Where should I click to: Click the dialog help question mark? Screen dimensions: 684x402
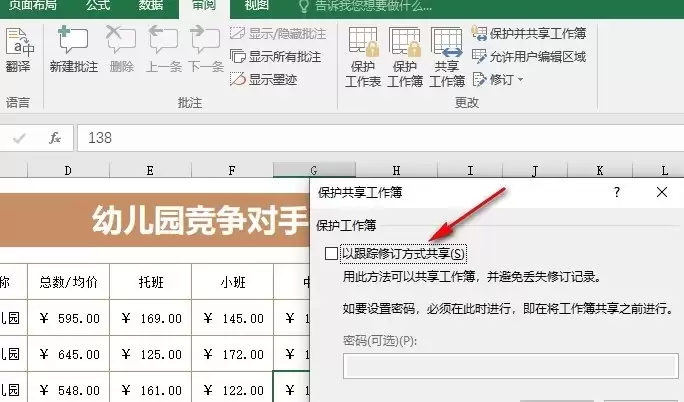617,192
